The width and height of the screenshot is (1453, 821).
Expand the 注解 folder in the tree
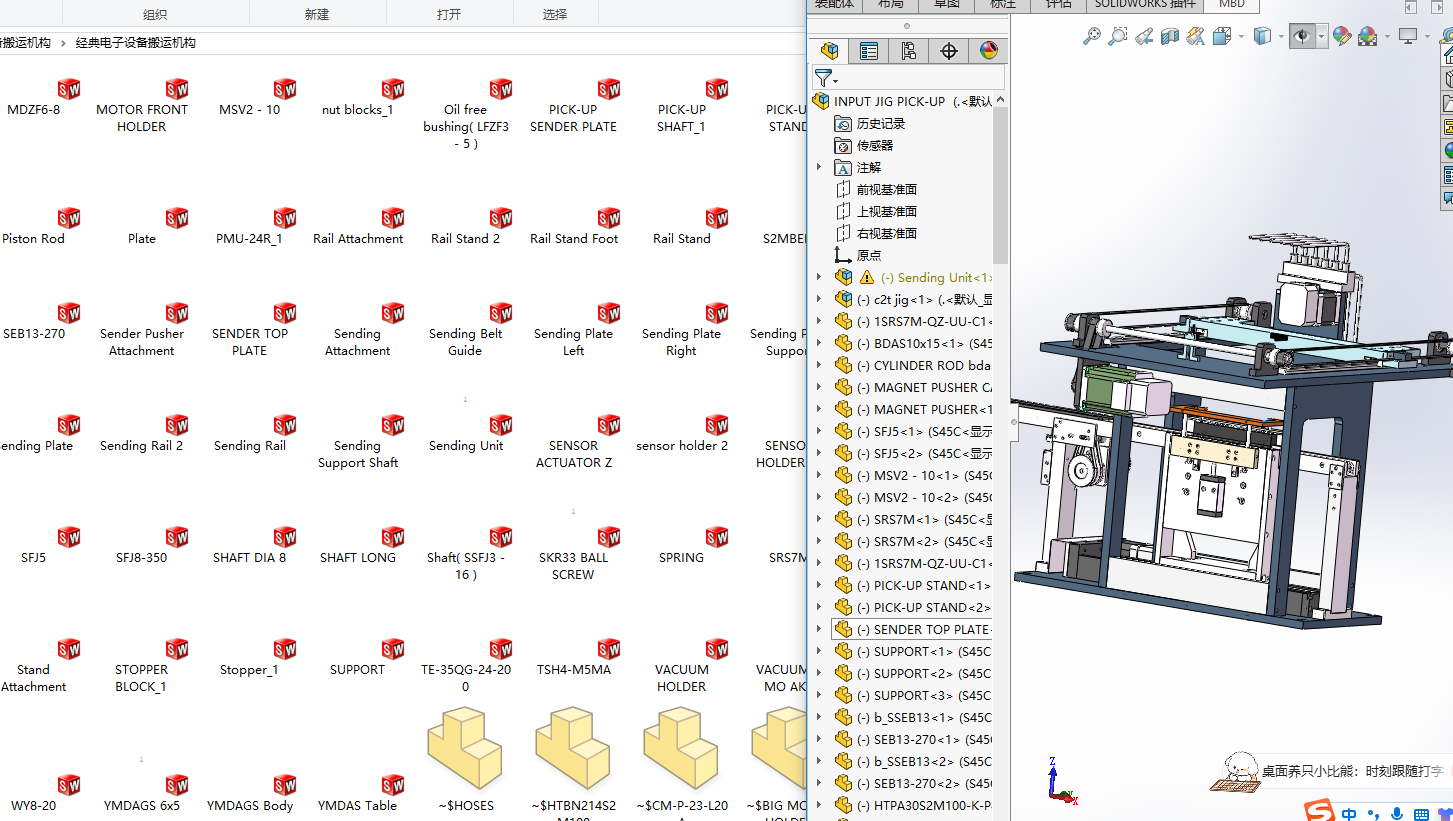tap(819, 167)
